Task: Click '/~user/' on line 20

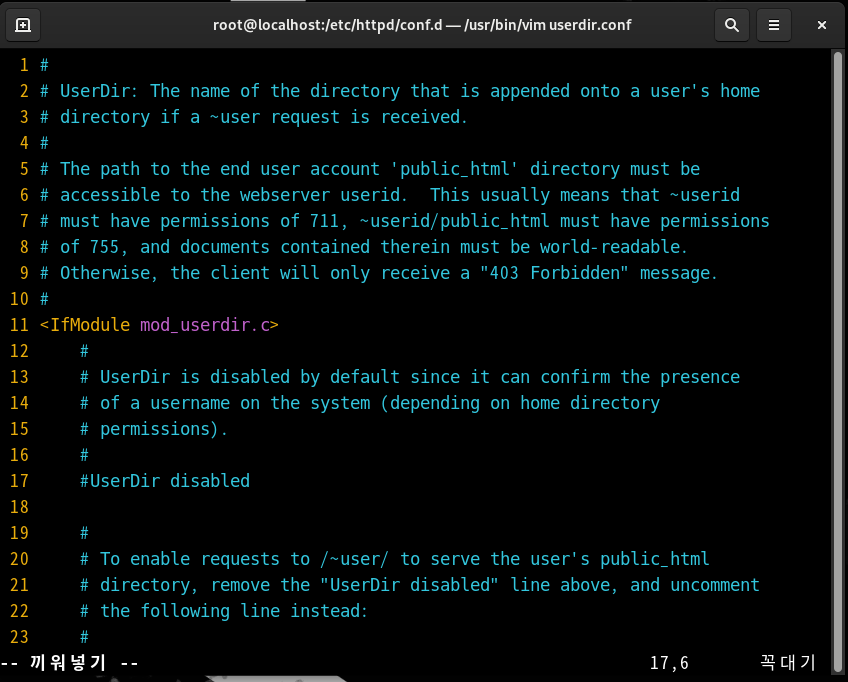Action: (x=355, y=559)
